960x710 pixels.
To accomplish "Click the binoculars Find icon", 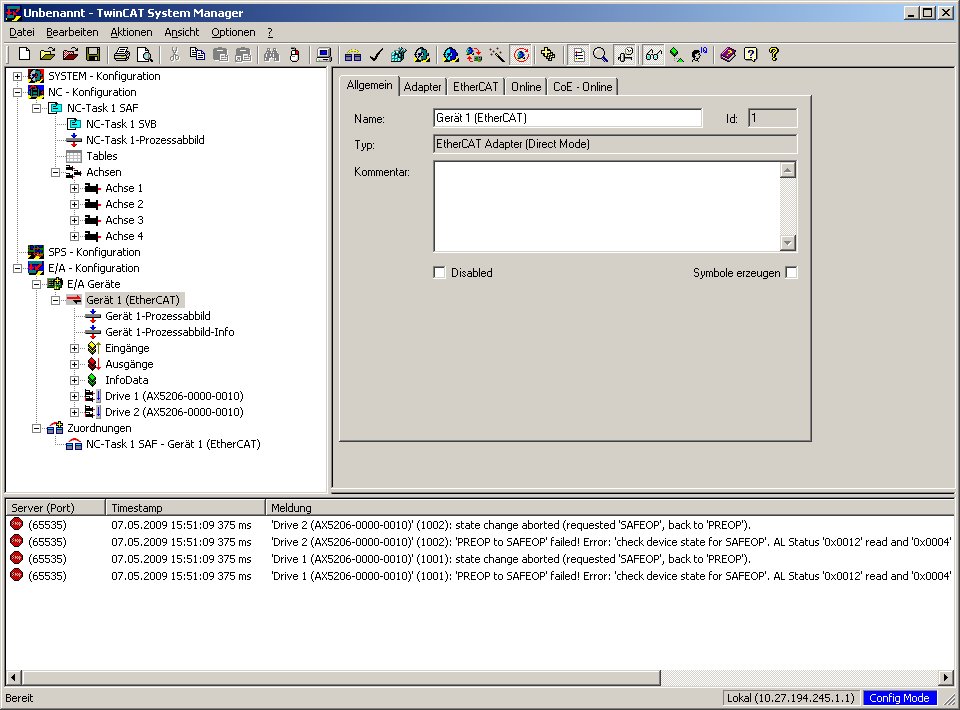I will tap(272, 54).
